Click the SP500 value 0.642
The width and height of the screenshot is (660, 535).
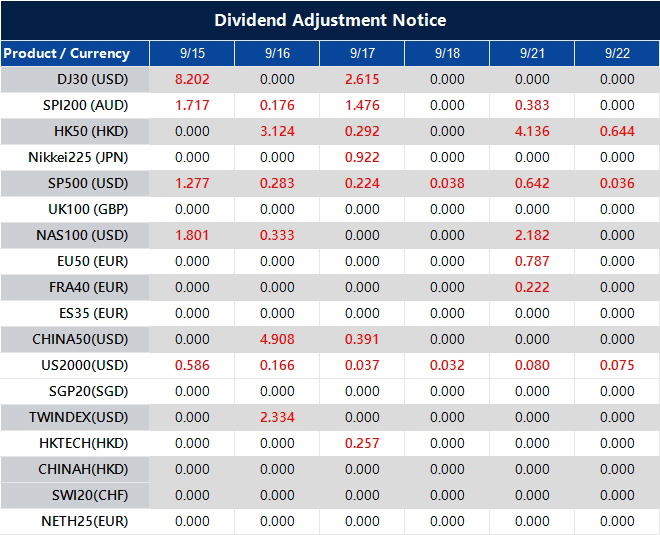[x=532, y=184]
